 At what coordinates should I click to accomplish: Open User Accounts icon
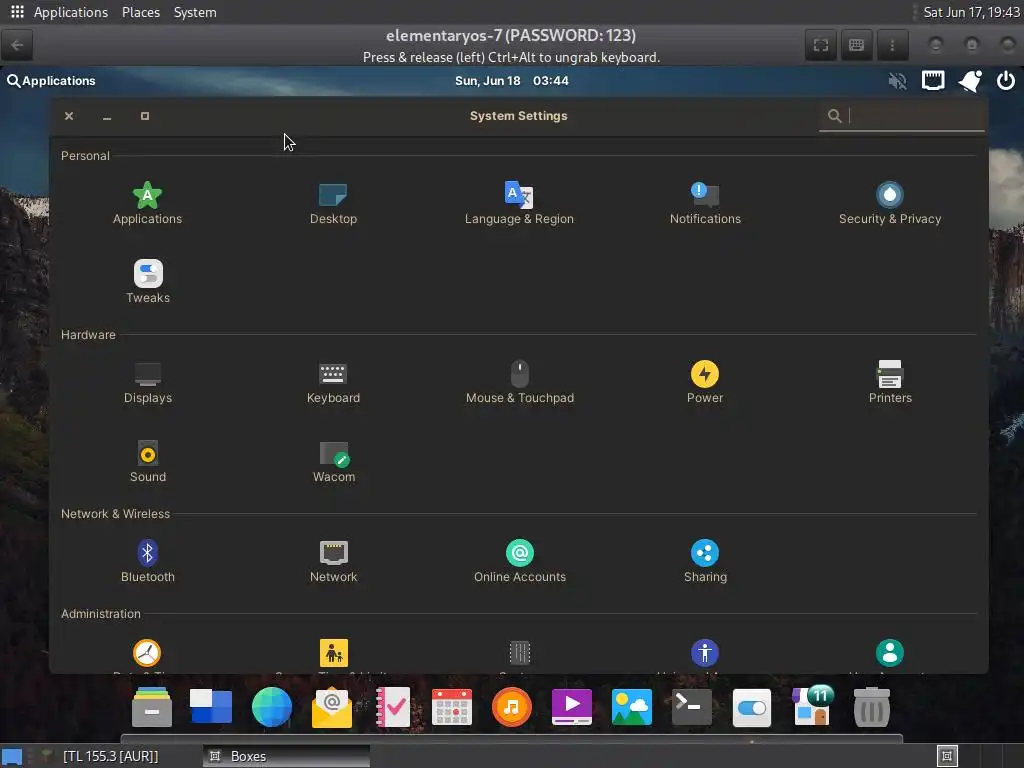[889, 652]
